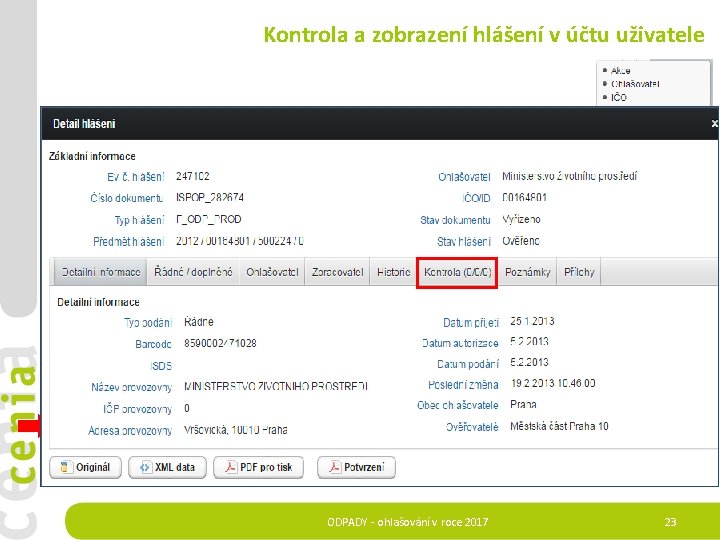Click address Vršovická, 10010 Praha
Screen dimensions: 720x540
point(236,430)
